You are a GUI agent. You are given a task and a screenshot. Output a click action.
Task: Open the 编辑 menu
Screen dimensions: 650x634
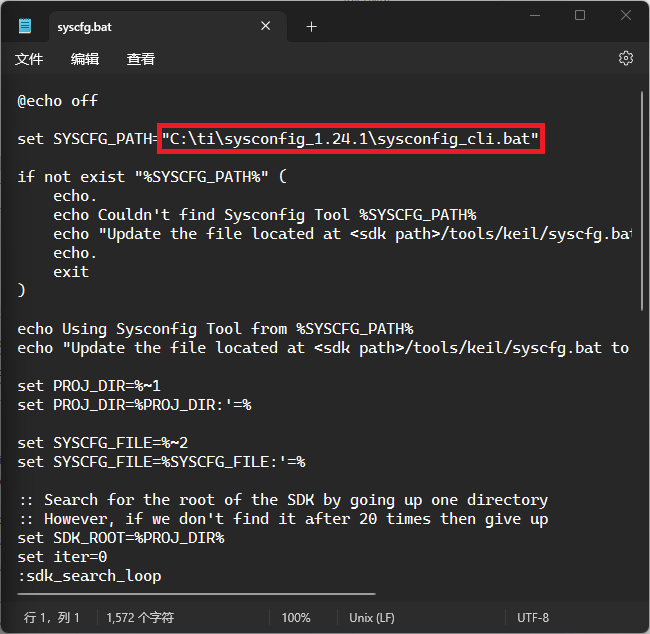pos(85,59)
